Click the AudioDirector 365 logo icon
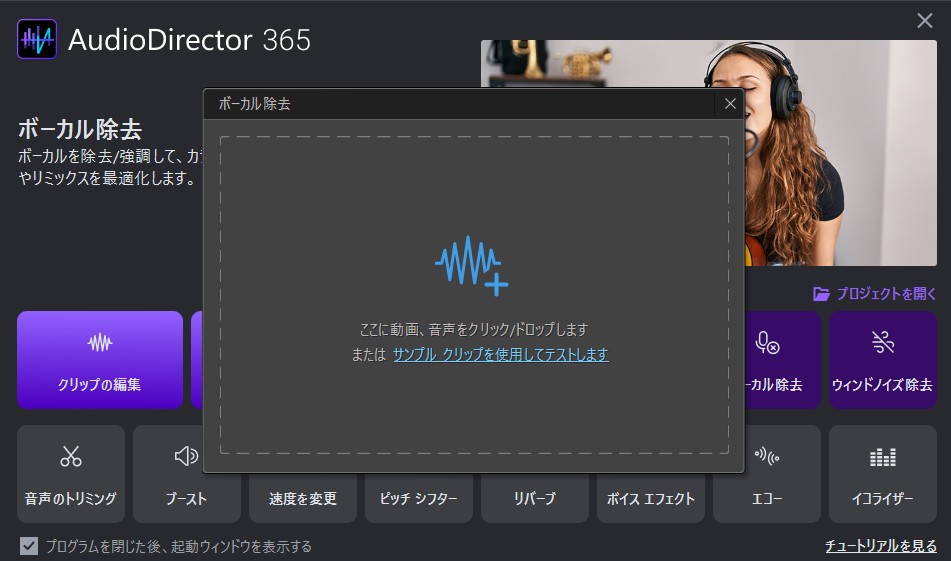The image size is (951, 561). click(37, 39)
